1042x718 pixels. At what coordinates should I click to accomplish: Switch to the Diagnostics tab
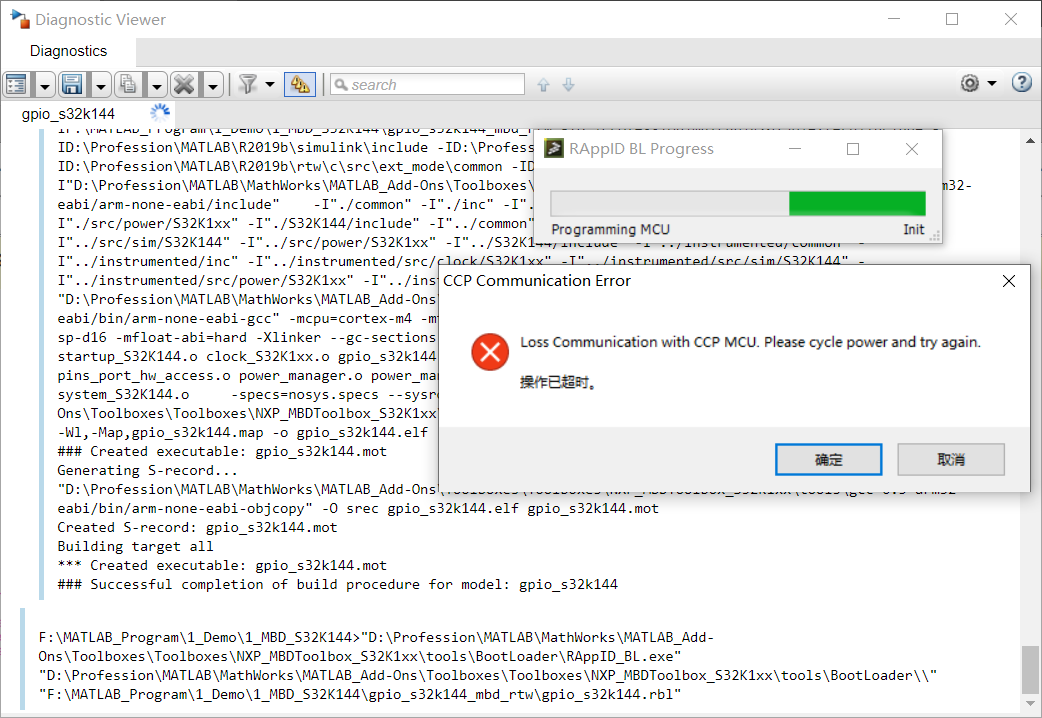(x=67, y=51)
